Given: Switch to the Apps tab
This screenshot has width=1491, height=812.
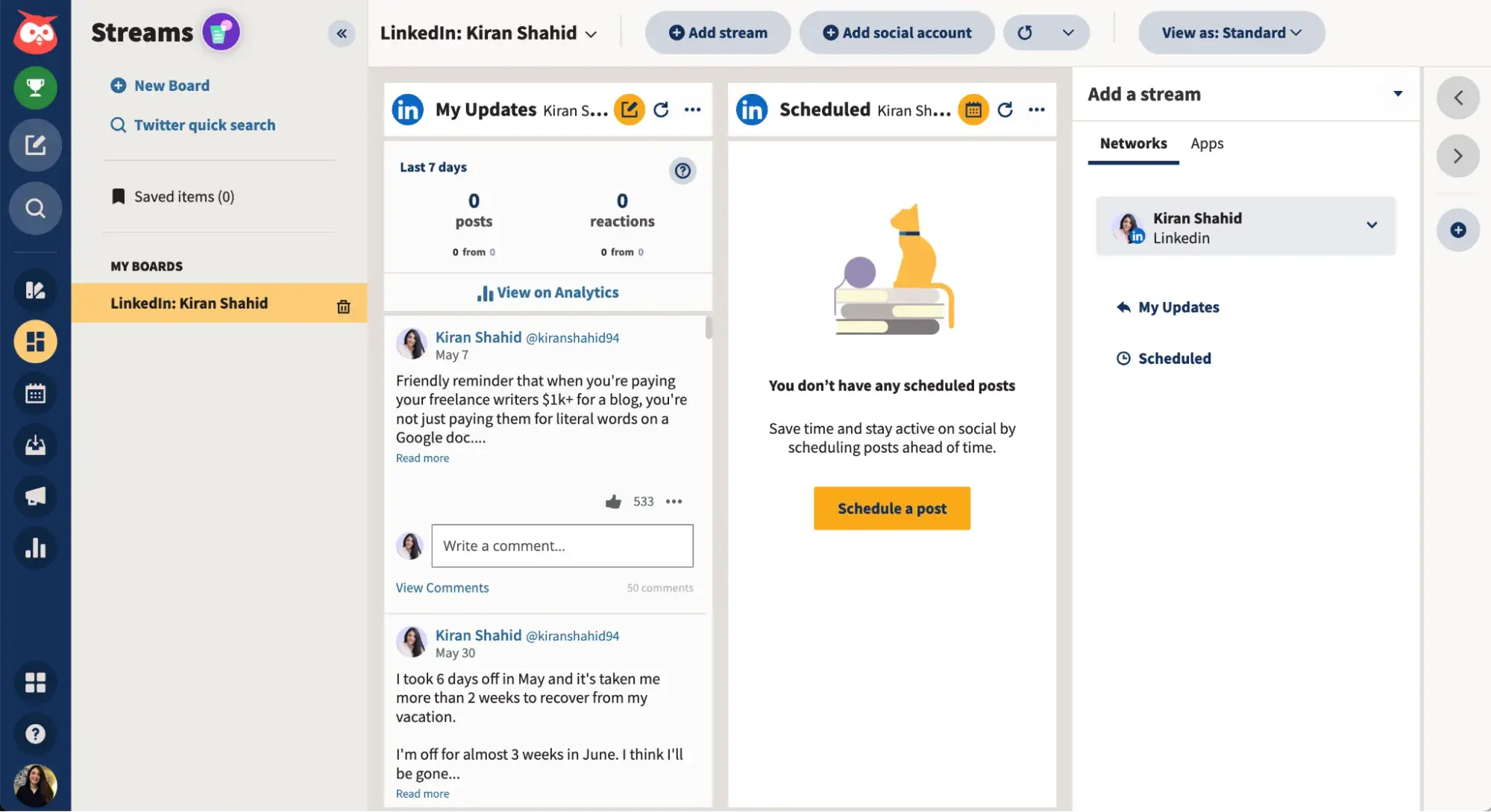Looking at the screenshot, I should (x=1207, y=142).
